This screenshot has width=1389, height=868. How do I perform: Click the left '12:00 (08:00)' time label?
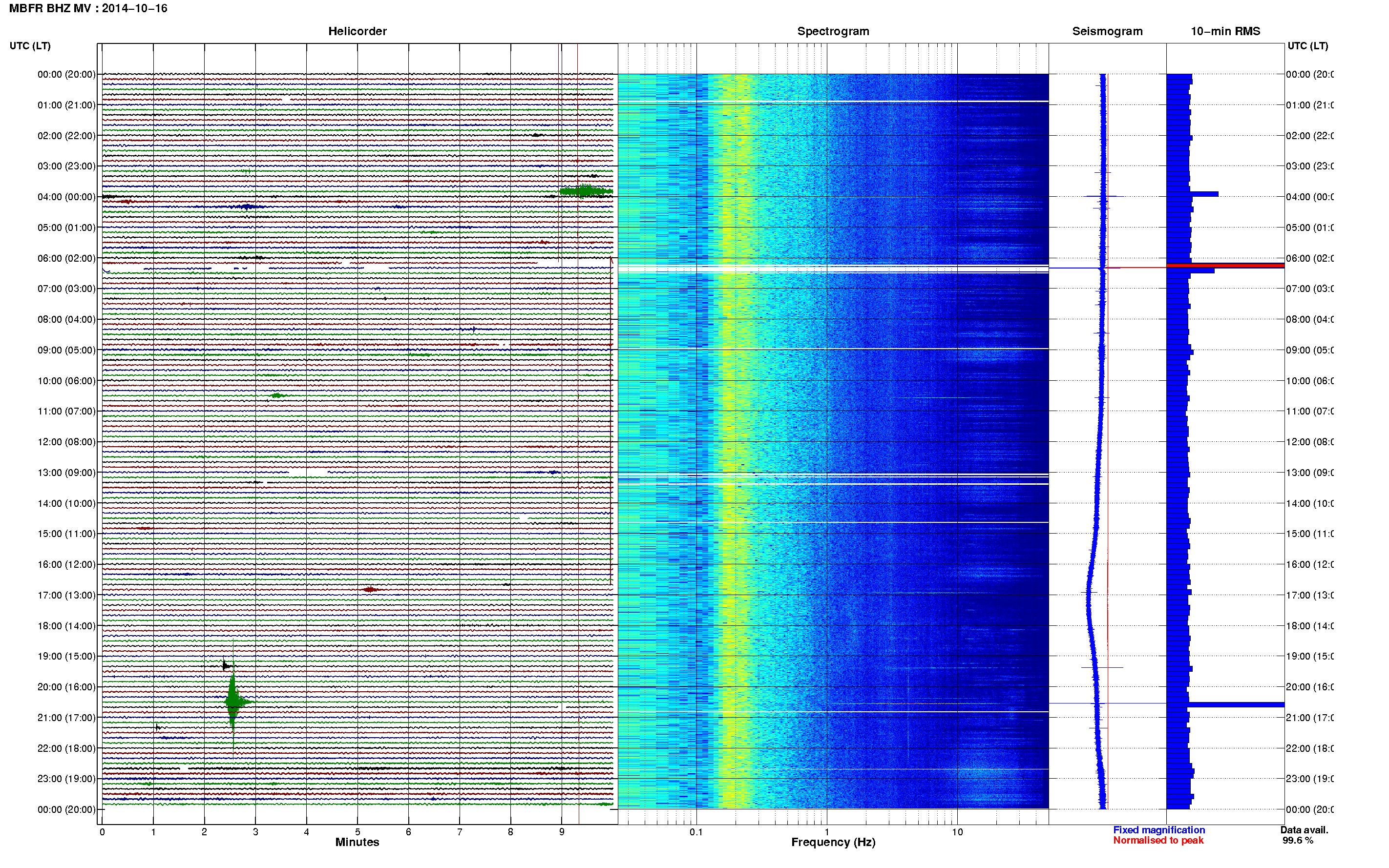click(66, 442)
